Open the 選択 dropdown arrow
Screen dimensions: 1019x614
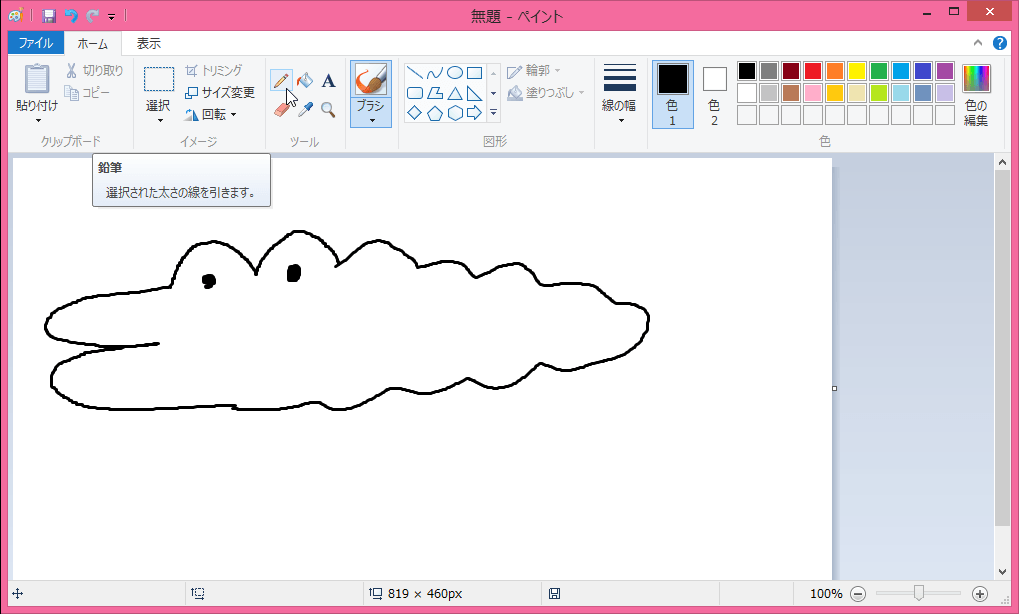point(159,121)
